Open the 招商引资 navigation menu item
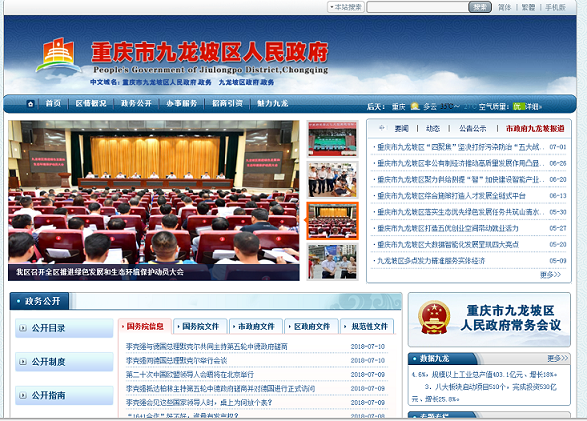587x421 pixels. 227,104
